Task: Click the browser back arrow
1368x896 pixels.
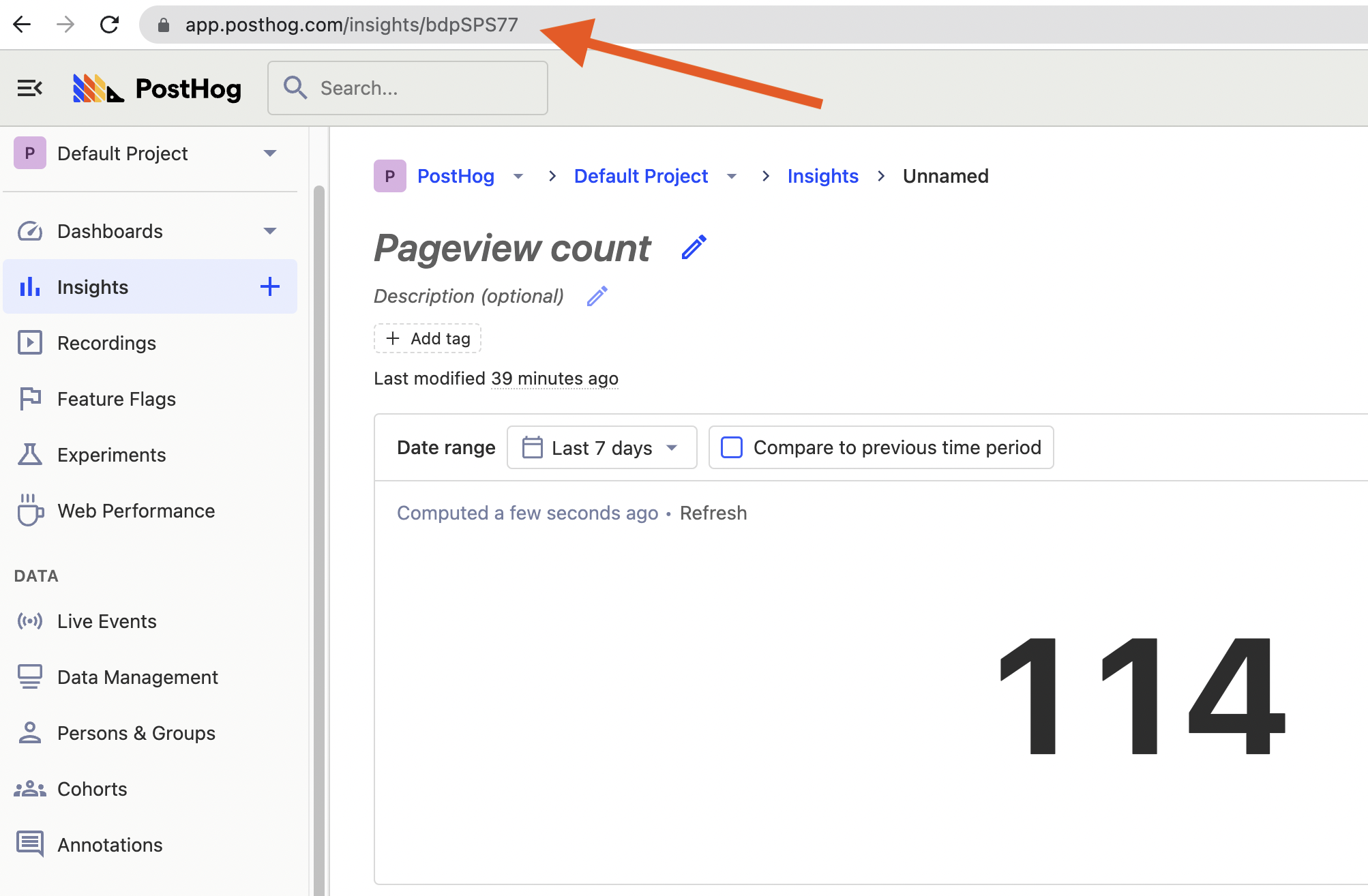Action: coord(22,25)
